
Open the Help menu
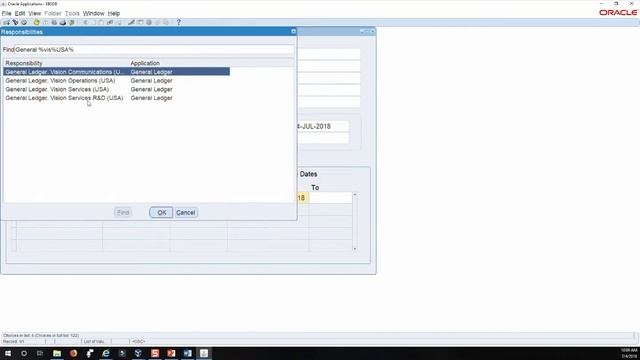click(x=114, y=13)
